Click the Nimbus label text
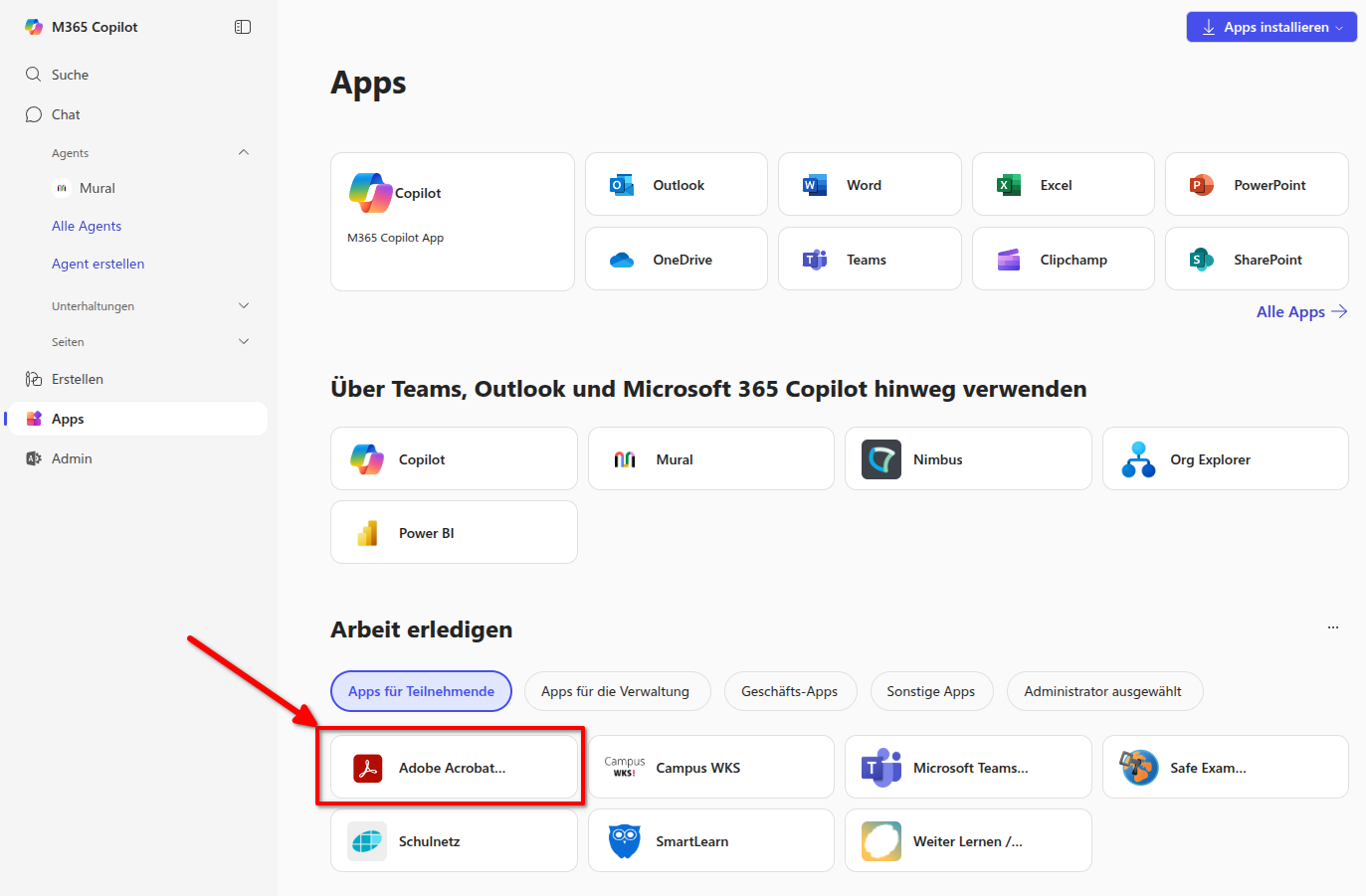The image size is (1366, 896). click(938, 459)
